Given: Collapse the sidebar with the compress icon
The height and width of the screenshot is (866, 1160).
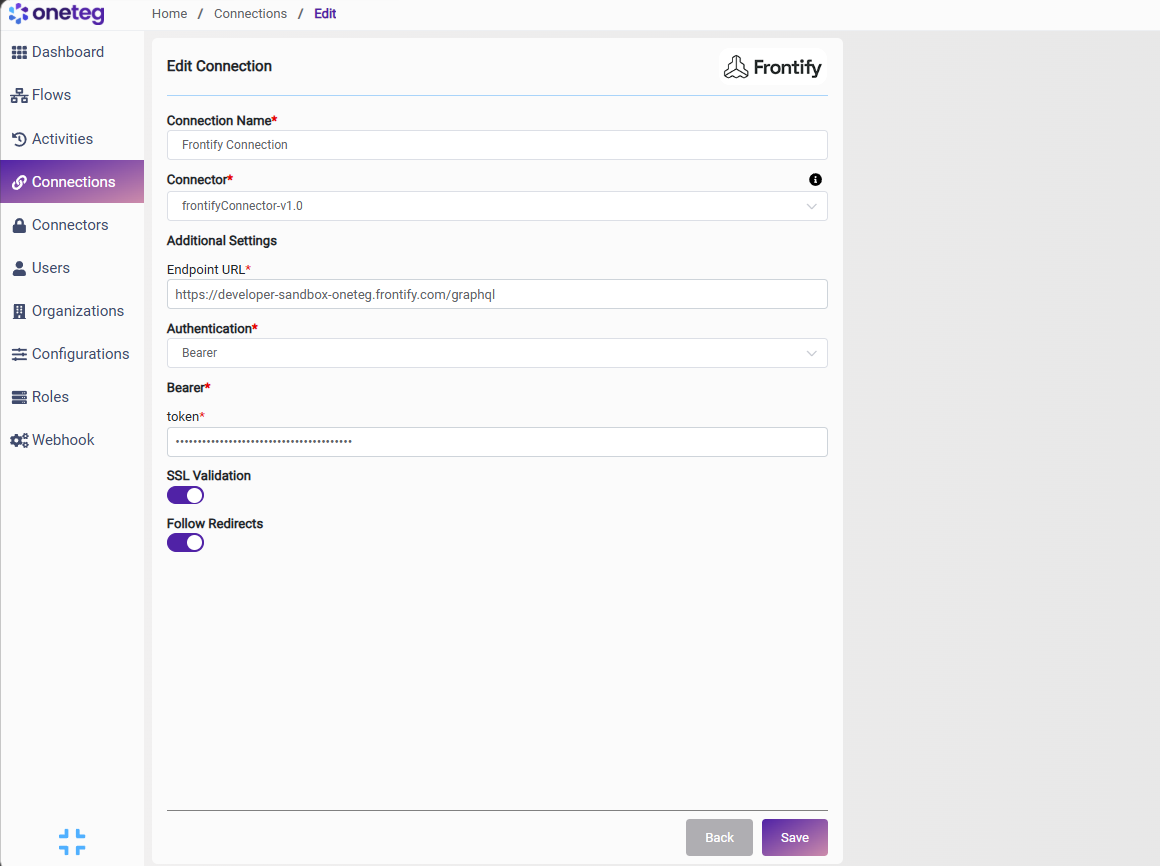Looking at the screenshot, I should (72, 842).
